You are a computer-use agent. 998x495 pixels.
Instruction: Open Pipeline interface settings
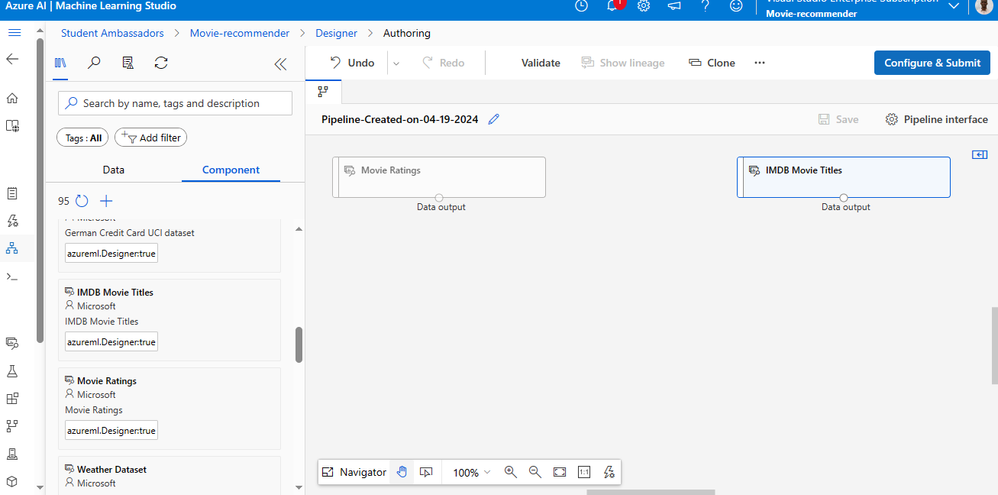click(937, 119)
